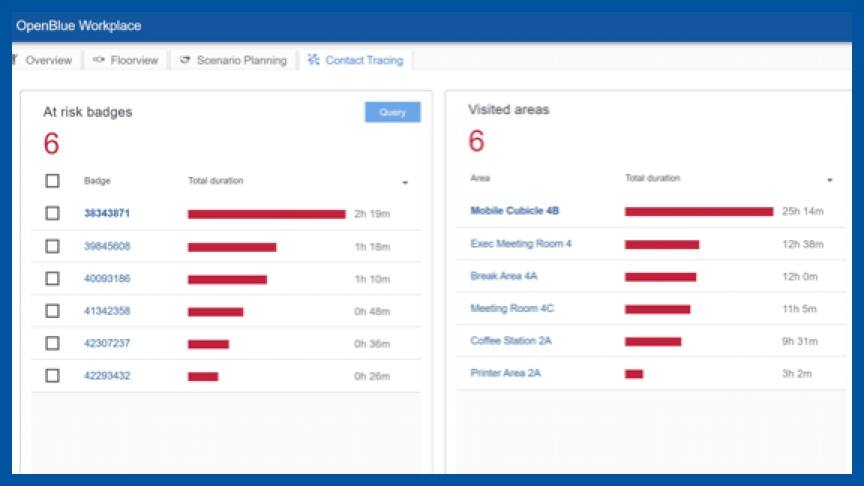Click the duration bar for Printer Area 2A

(x=634, y=374)
